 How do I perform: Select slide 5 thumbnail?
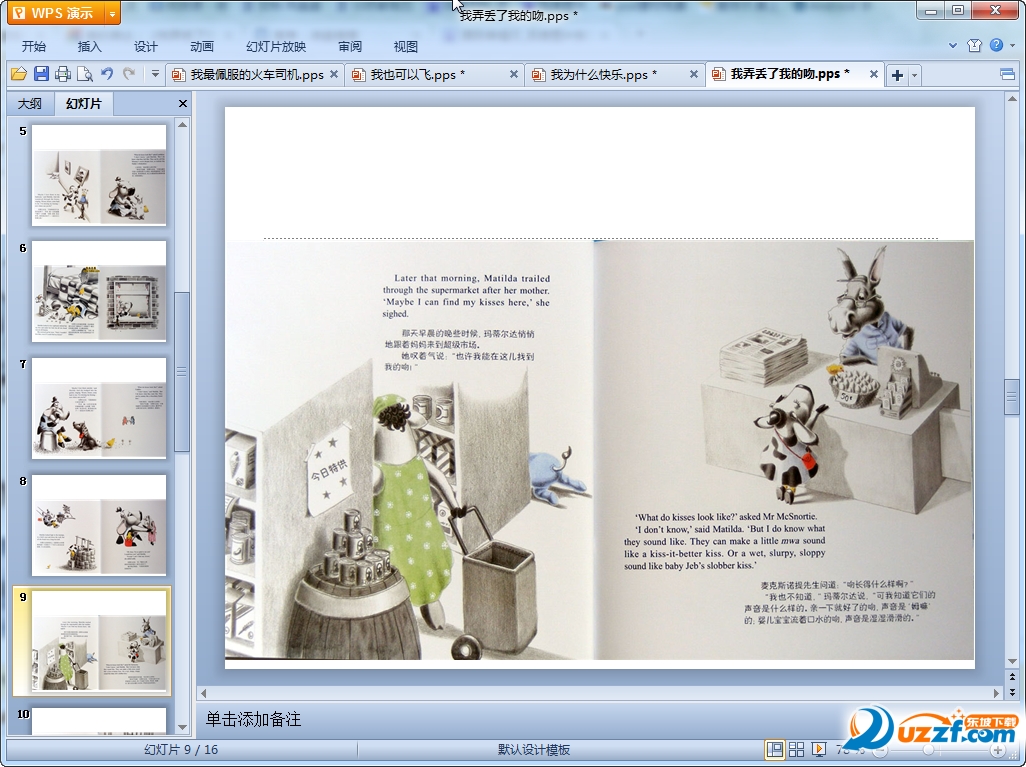point(99,175)
